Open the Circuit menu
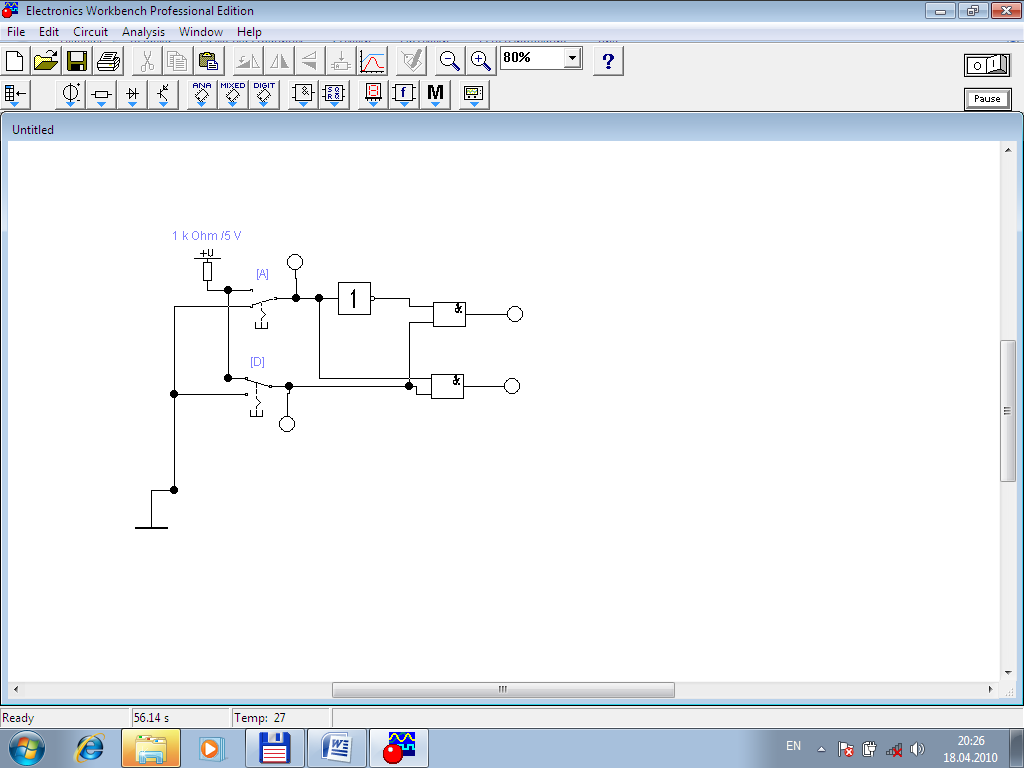1024x768 pixels. pos(90,31)
